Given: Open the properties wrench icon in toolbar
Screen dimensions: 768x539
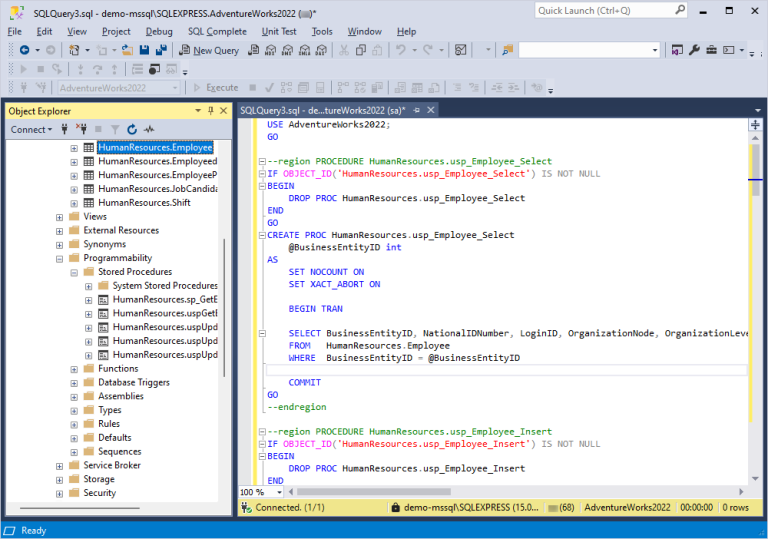Looking at the screenshot, I should [695, 50].
